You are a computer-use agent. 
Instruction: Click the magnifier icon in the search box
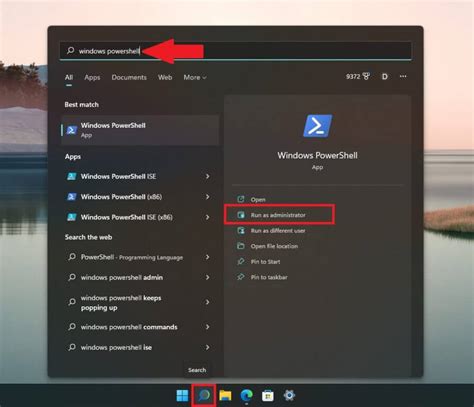pos(70,51)
